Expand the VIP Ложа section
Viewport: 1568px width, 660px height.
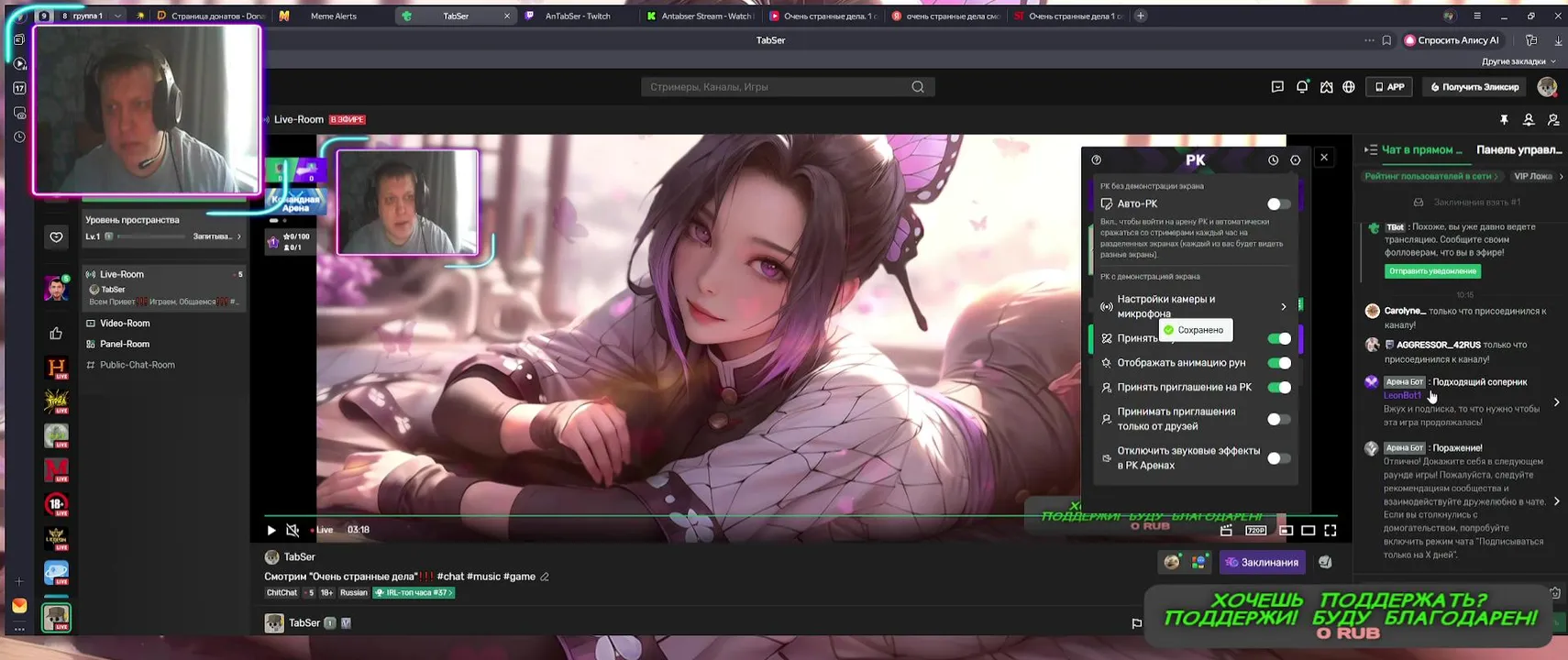tap(1538, 176)
